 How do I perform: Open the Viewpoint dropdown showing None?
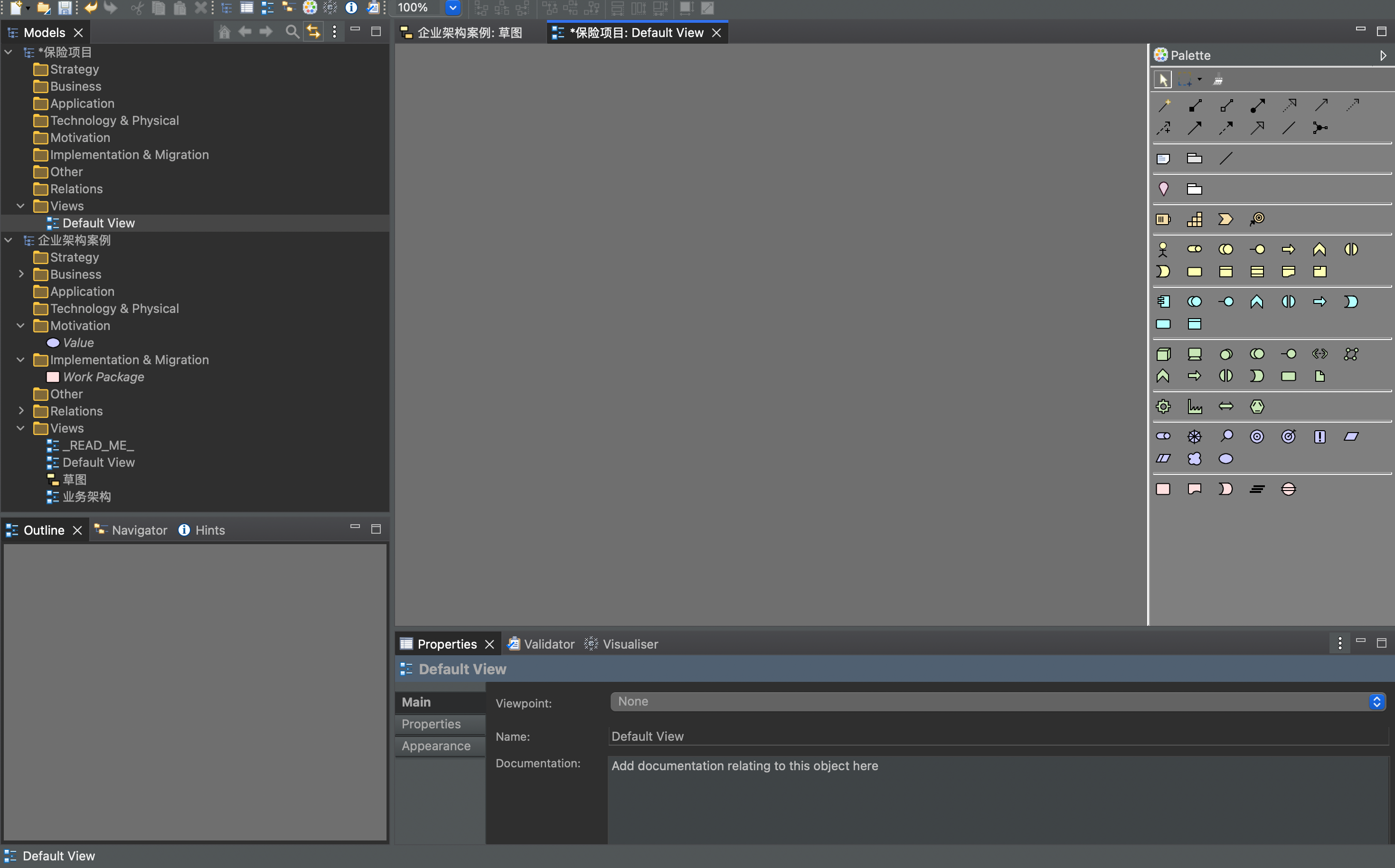[x=998, y=701]
